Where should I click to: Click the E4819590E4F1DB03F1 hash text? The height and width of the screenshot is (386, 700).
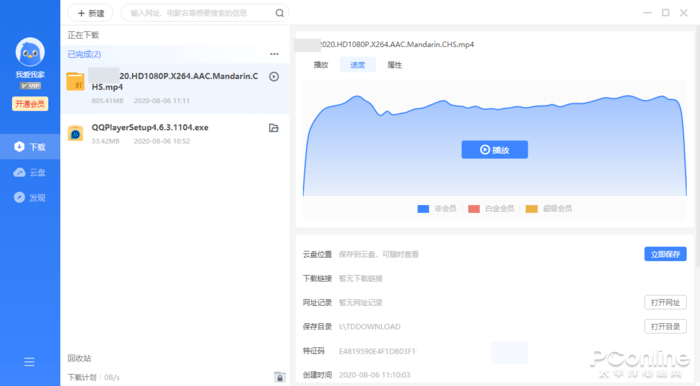pyautogui.click(x=378, y=351)
